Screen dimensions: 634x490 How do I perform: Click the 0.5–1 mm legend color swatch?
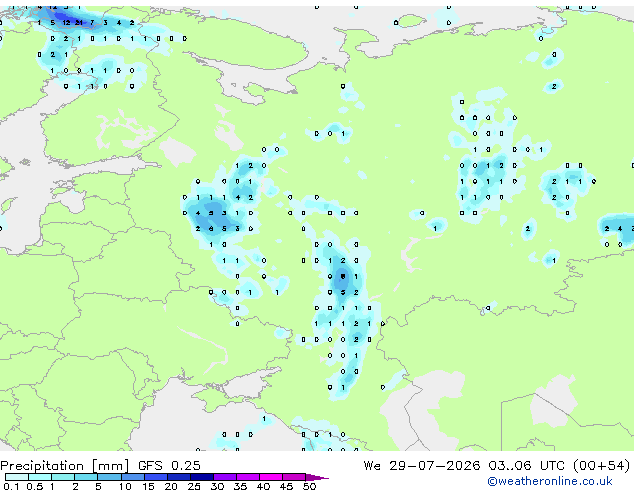click(x=40, y=477)
